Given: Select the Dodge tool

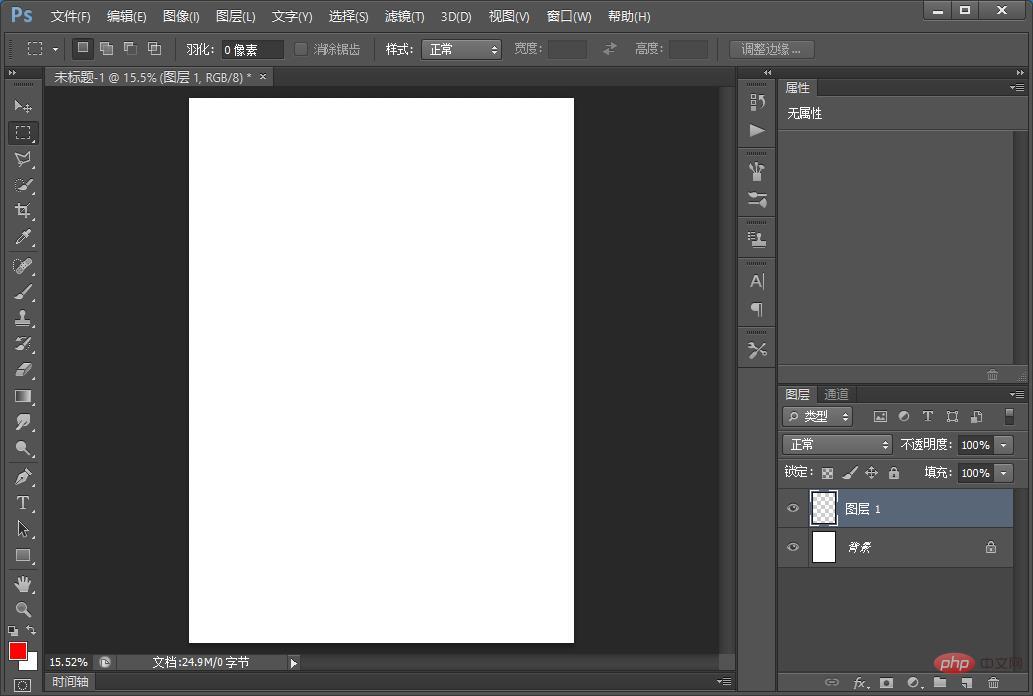Looking at the screenshot, I should click(x=23, y=448).
